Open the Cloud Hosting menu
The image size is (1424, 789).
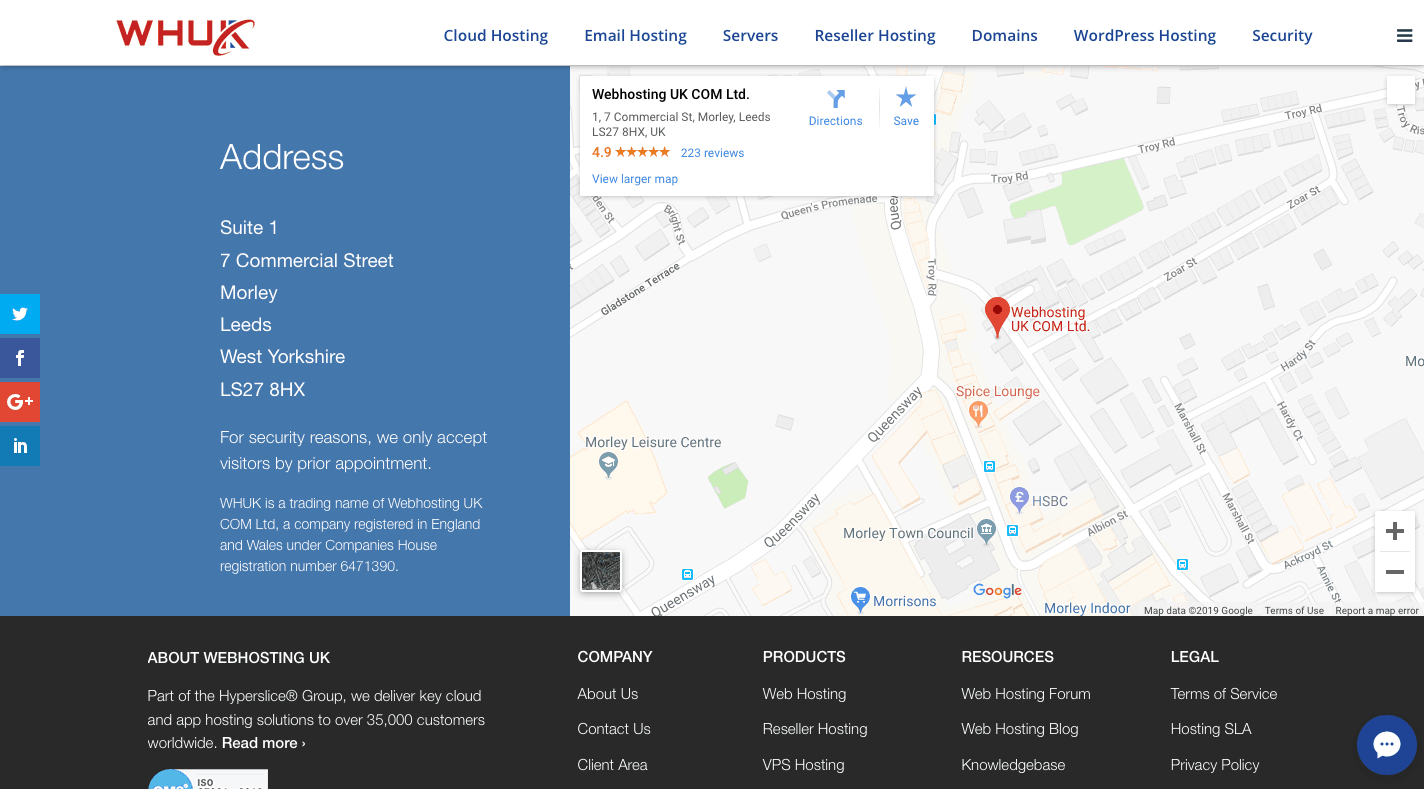pos(496,36)
